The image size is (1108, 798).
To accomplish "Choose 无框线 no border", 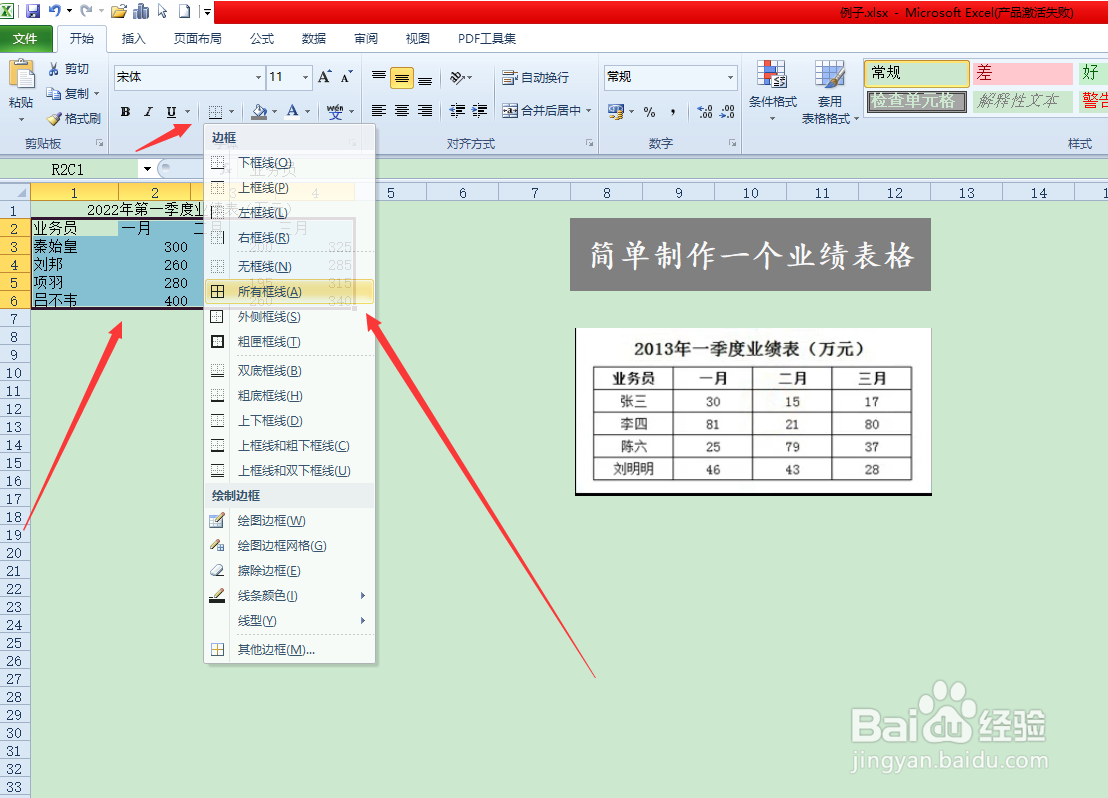I will pyautogui.click(x=290, y=266).
